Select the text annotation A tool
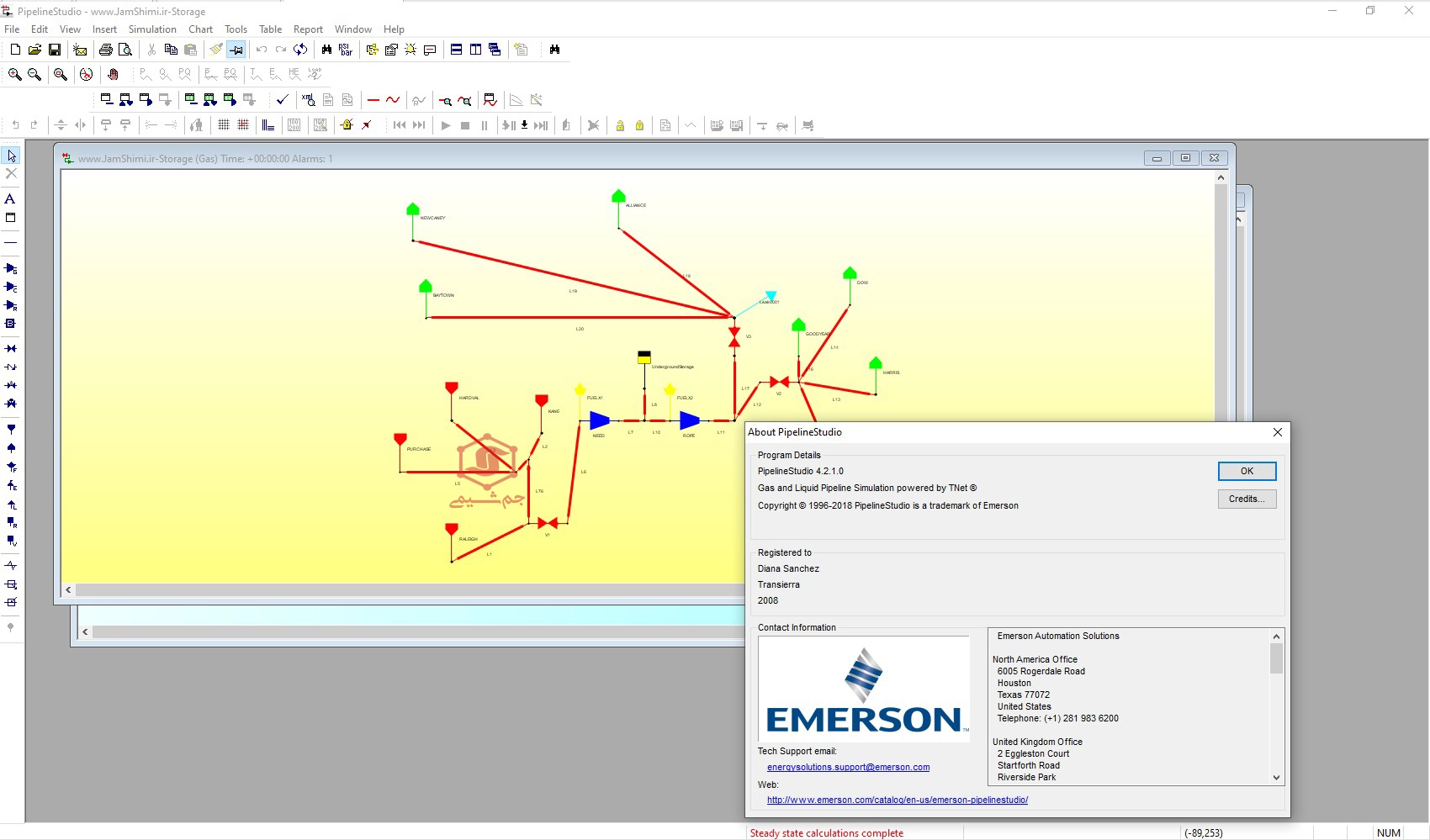This screenshot has width=1430, height=840. click(10, 199)
